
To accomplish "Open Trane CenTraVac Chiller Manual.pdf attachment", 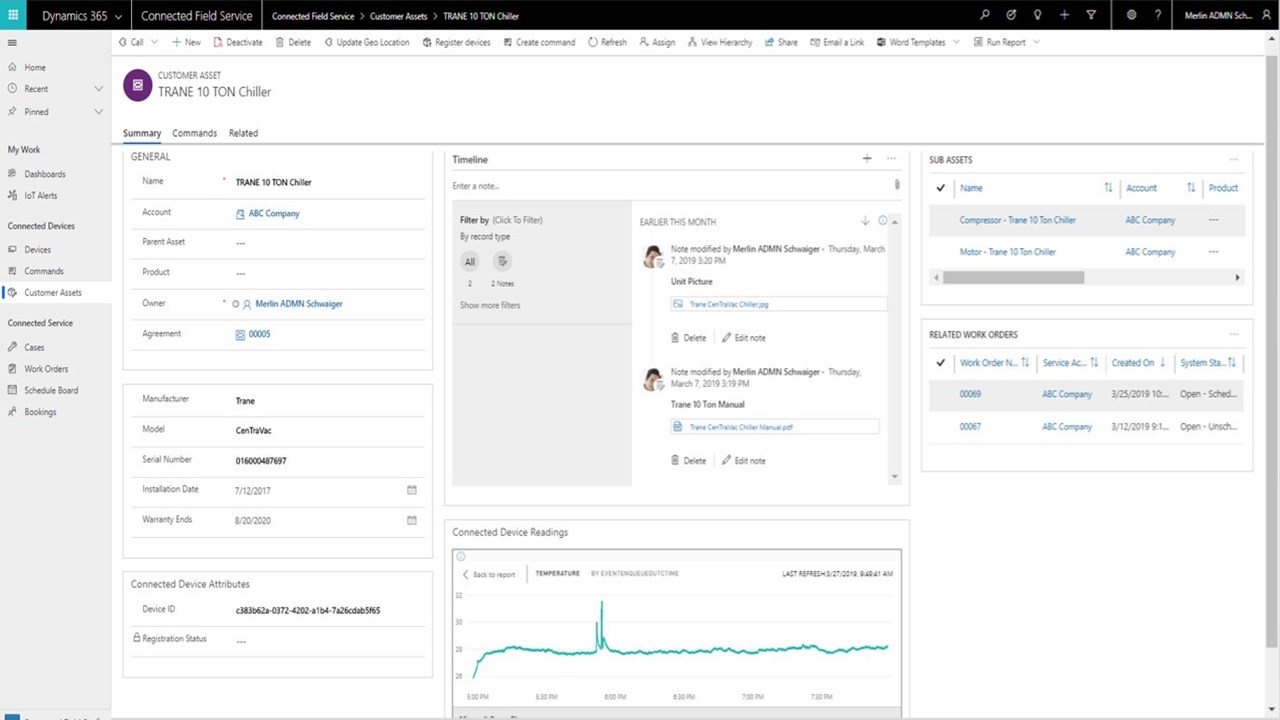I will pos(741,427).
